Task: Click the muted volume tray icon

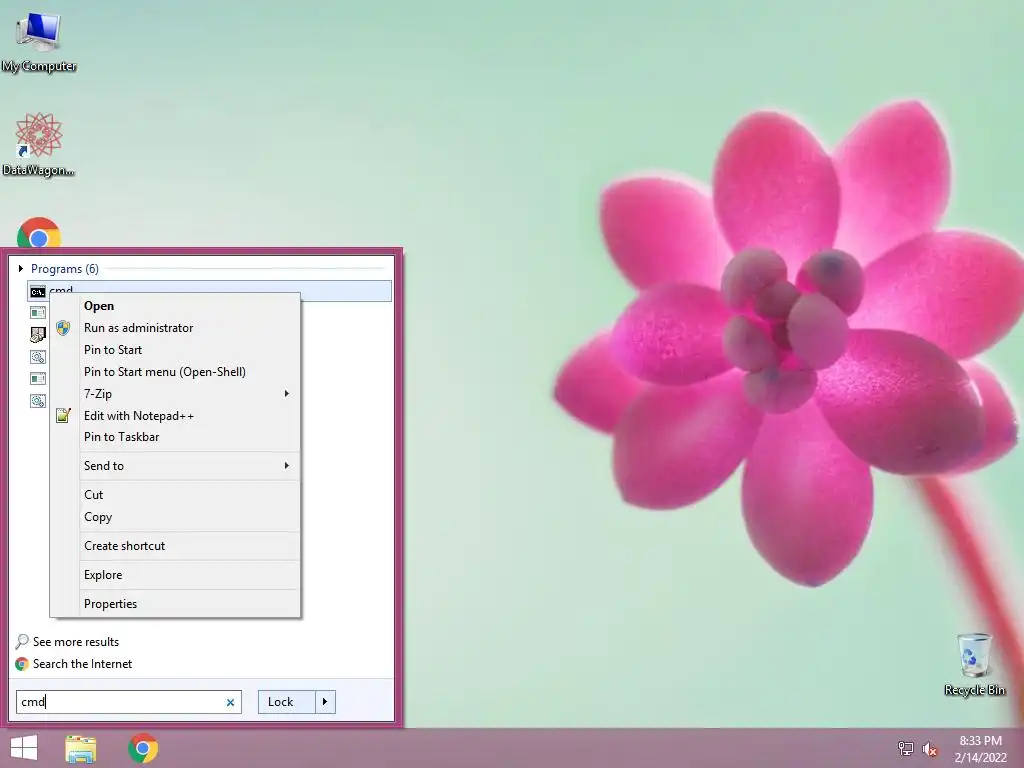Action: point(930,749)
